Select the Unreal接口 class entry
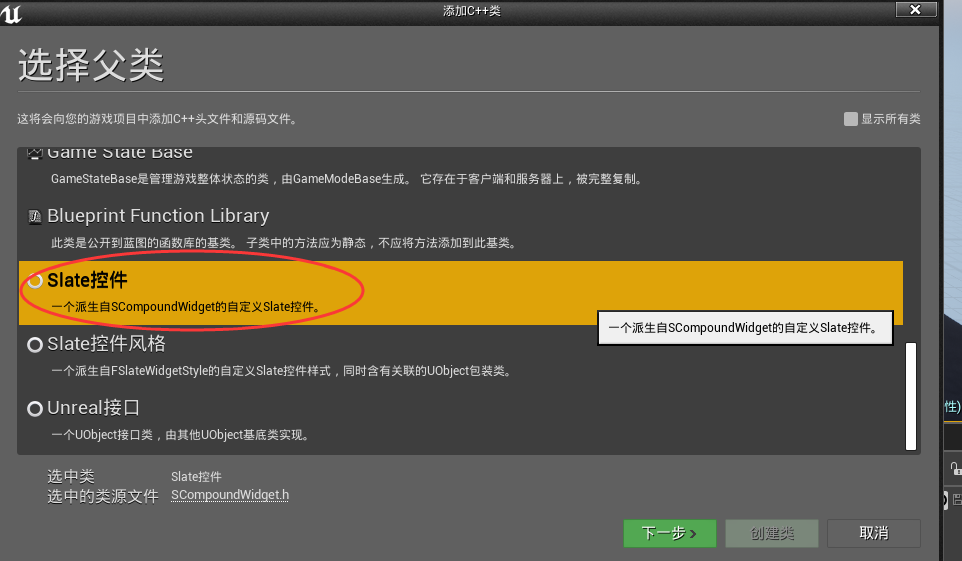This screenshot has width=962, height=561. tap(460, 420)
